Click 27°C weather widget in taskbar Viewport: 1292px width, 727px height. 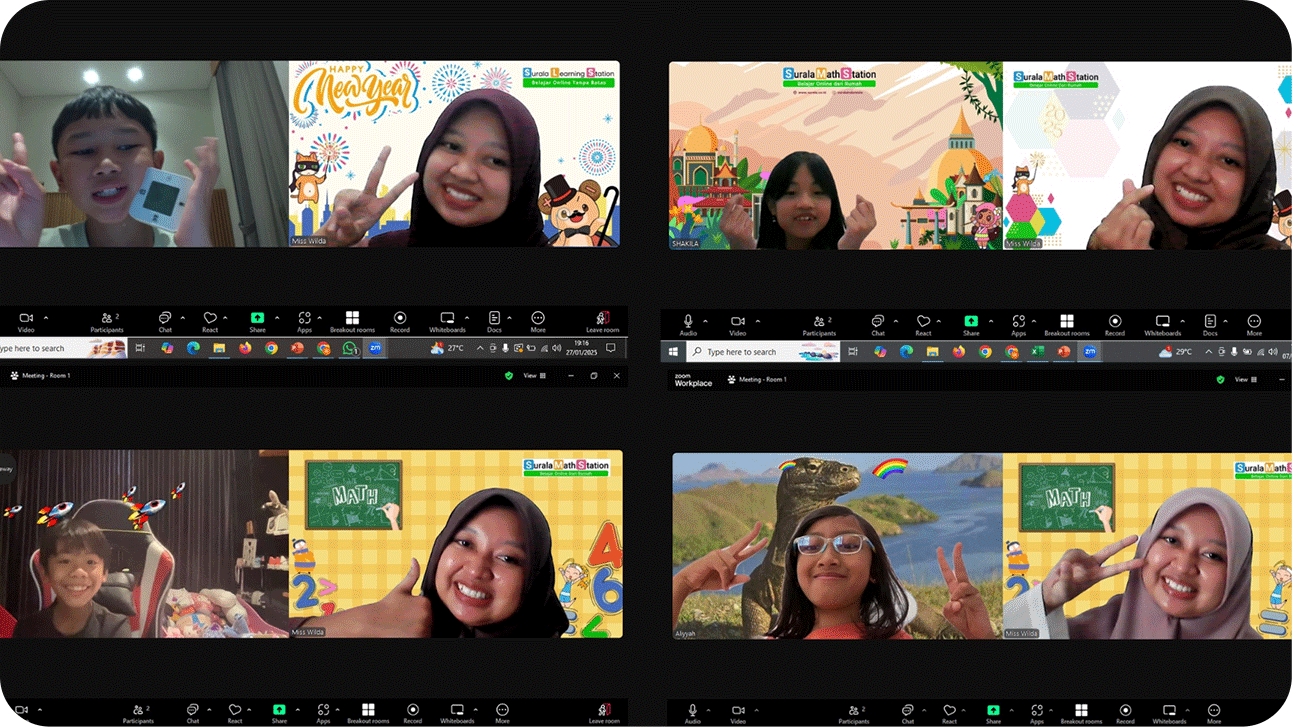447,348
